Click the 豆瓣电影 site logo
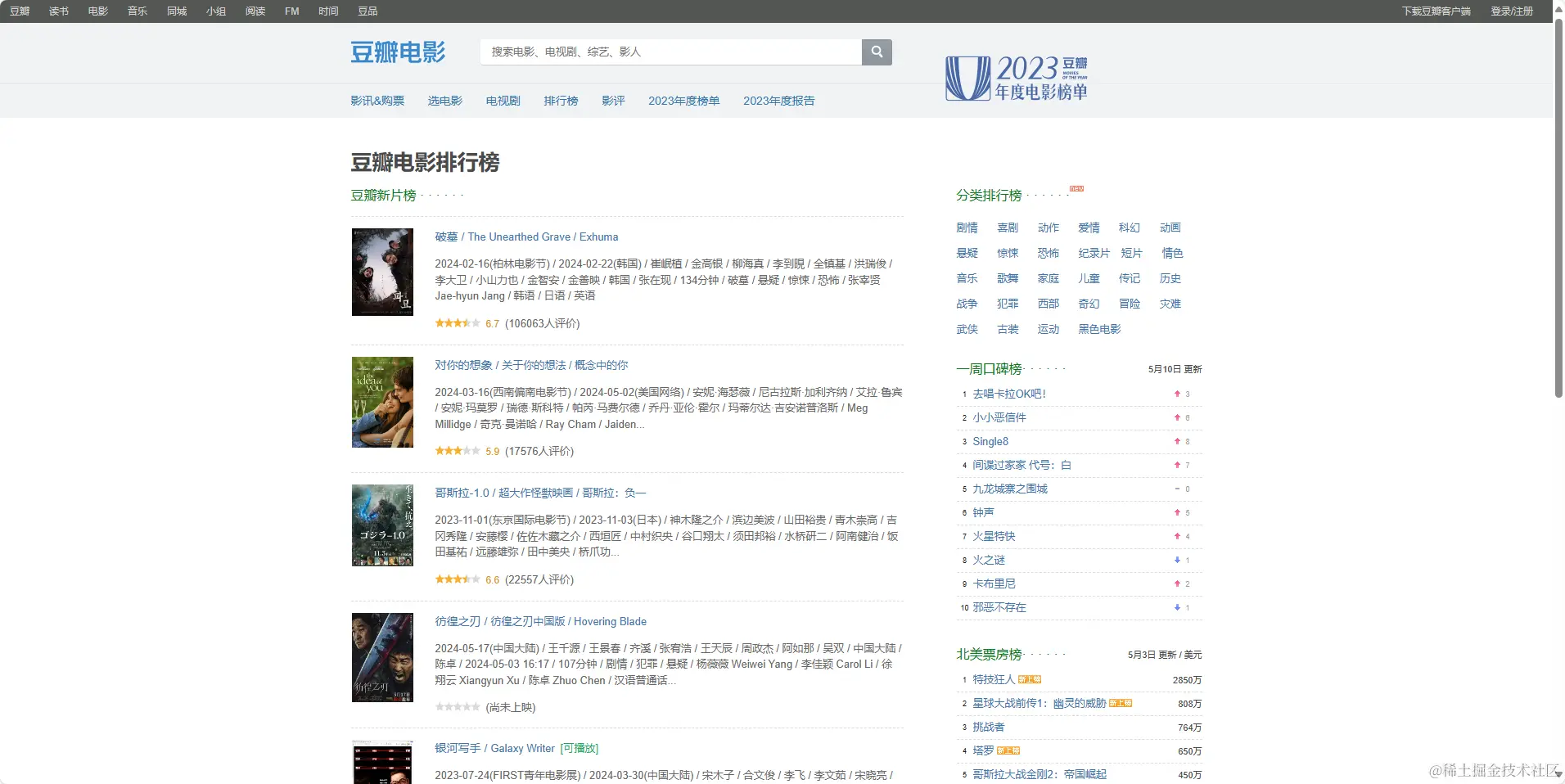The image size is (1565, 784). (x=396, y=52)
